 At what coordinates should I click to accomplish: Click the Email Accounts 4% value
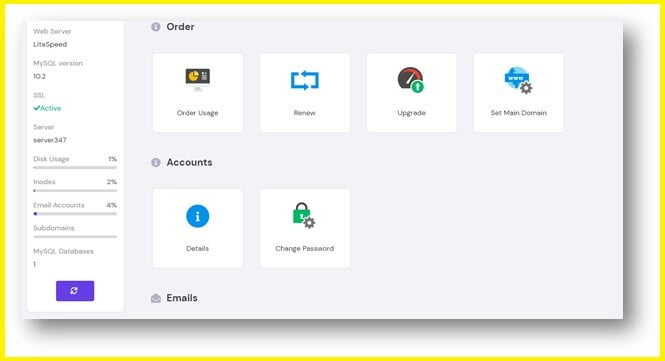click(x=112, y=205)
